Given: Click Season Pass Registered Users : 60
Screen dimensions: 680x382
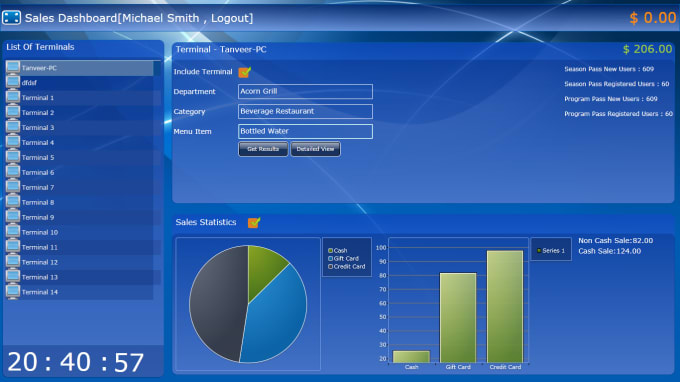Looking at the screenshot, I should click(x=617, y=84).
